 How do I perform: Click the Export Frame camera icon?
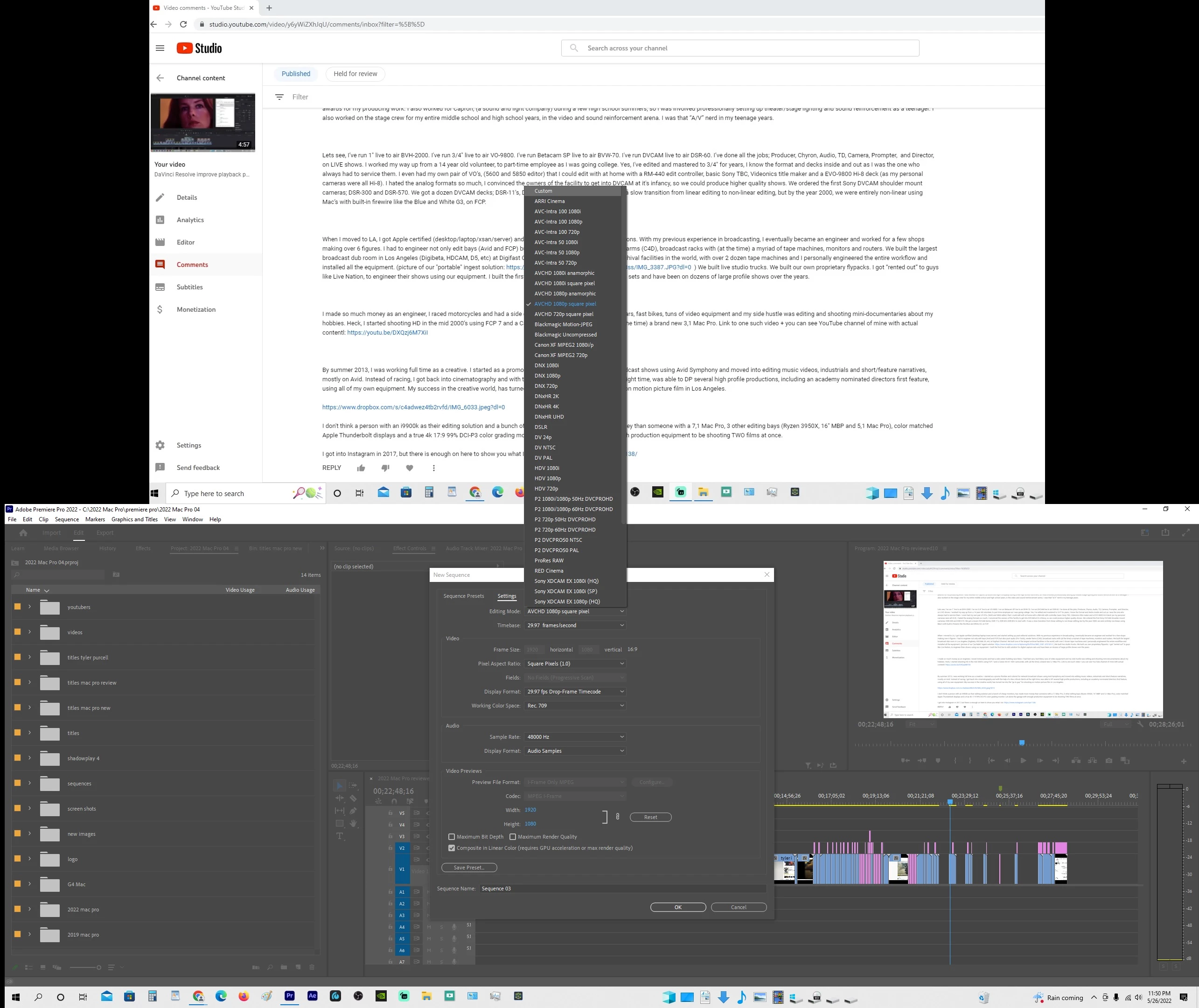pos(1109,761)
